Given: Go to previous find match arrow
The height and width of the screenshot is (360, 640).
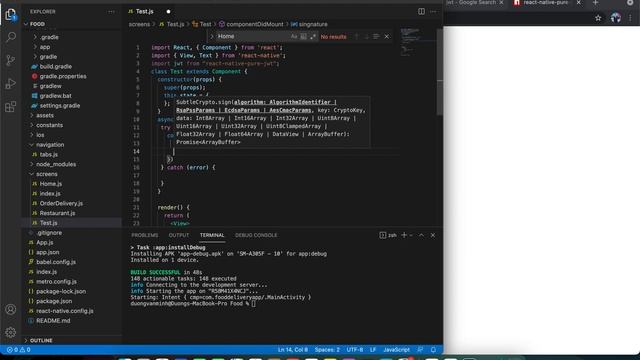Looking at the screenshot, I should 356,37.
